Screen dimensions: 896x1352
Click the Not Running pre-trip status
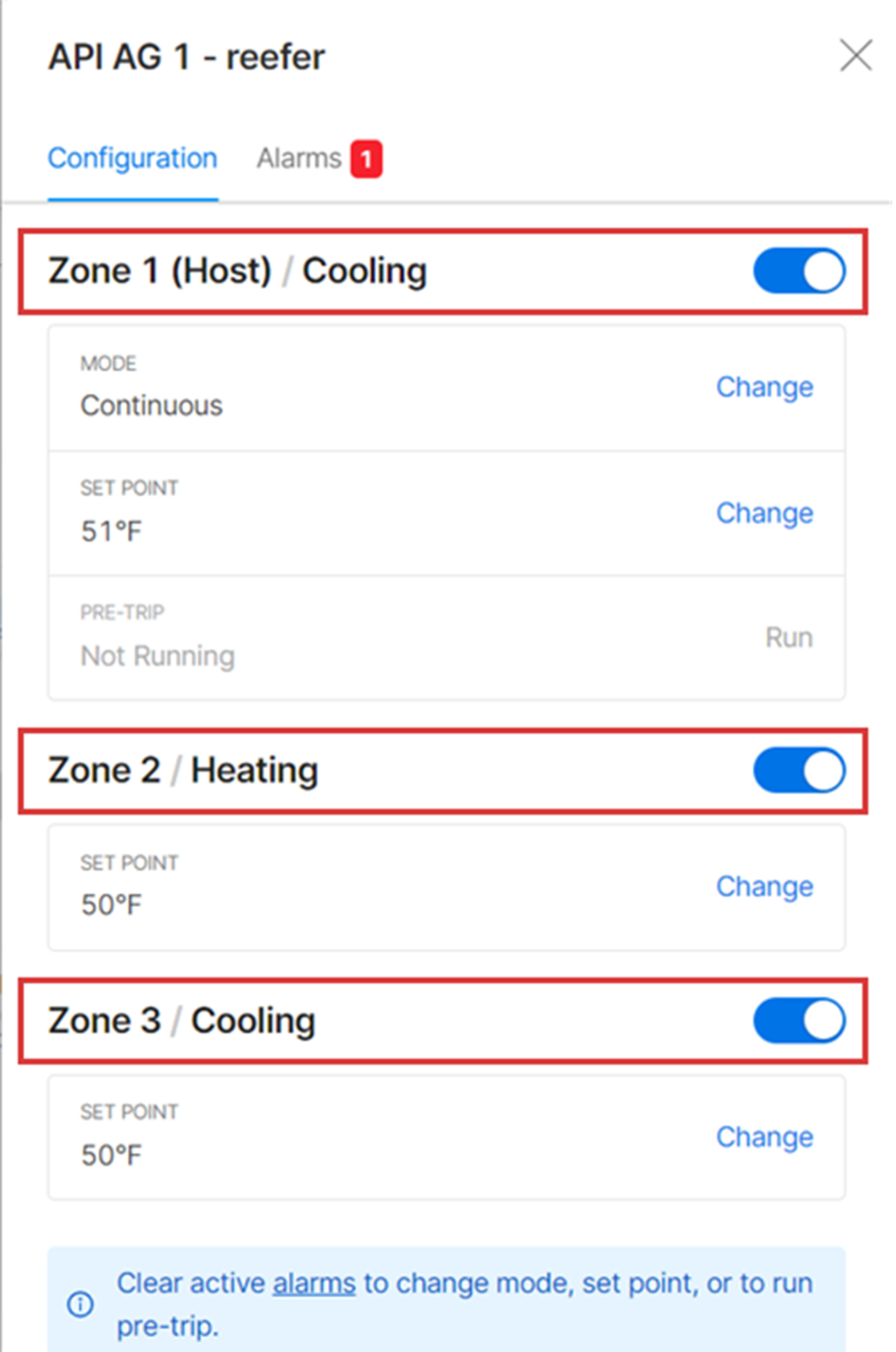(157, 656)
